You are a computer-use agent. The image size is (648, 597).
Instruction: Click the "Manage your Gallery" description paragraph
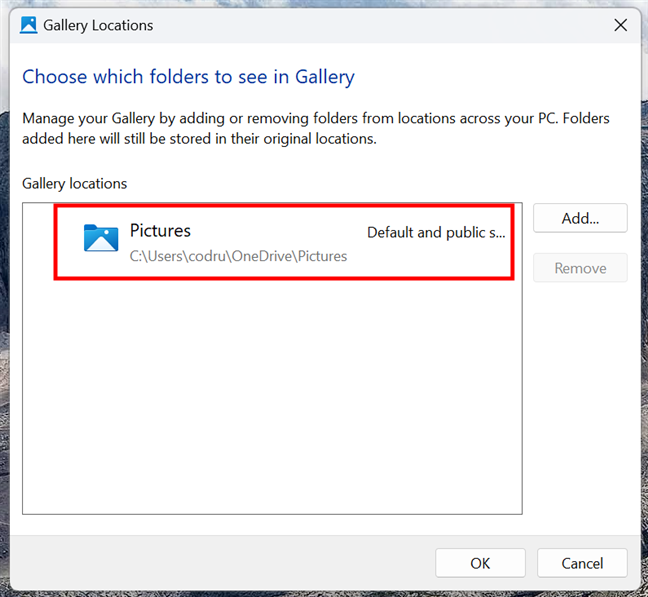(315, 128)
